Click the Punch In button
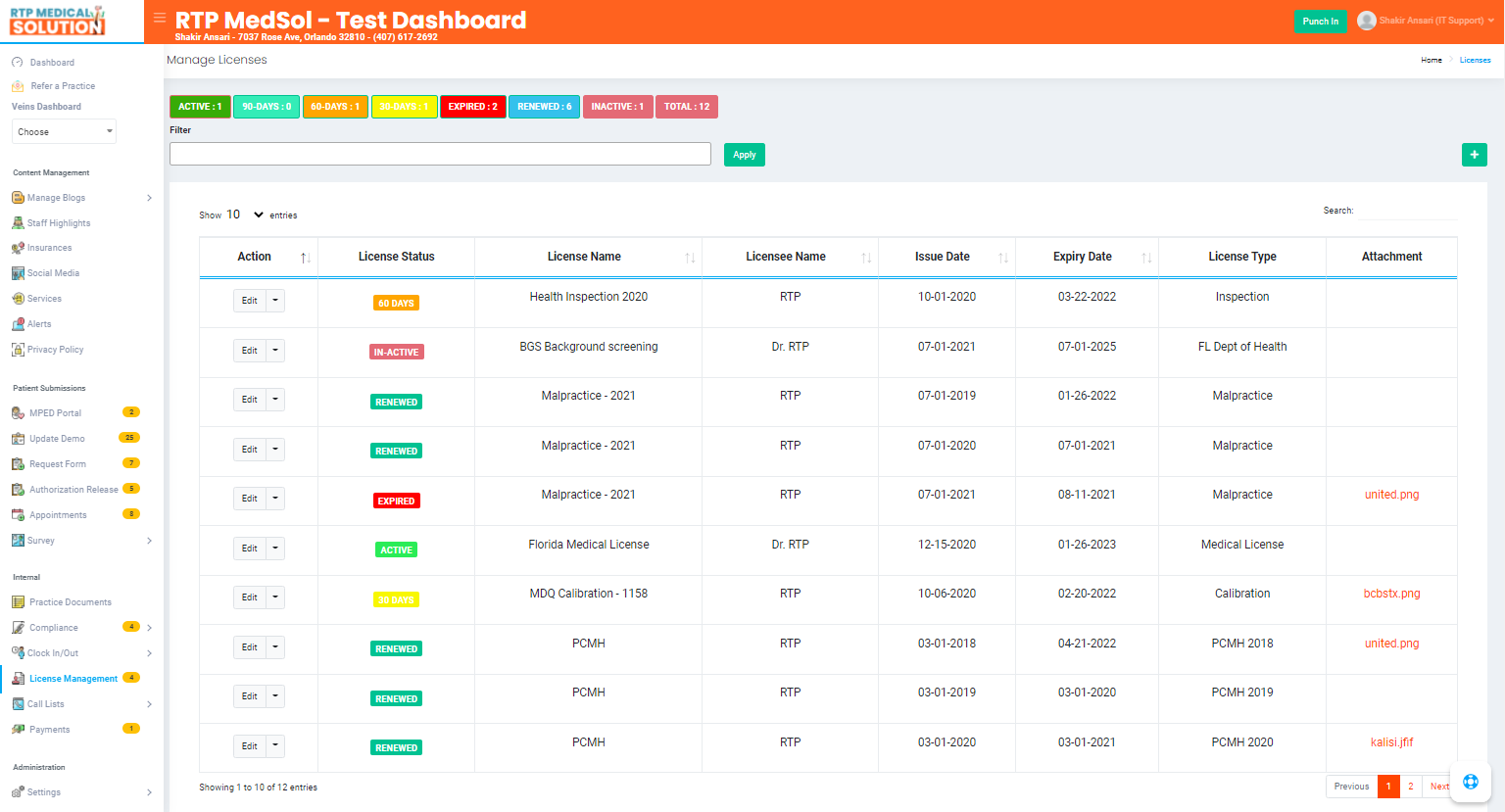 point(1321,21)
